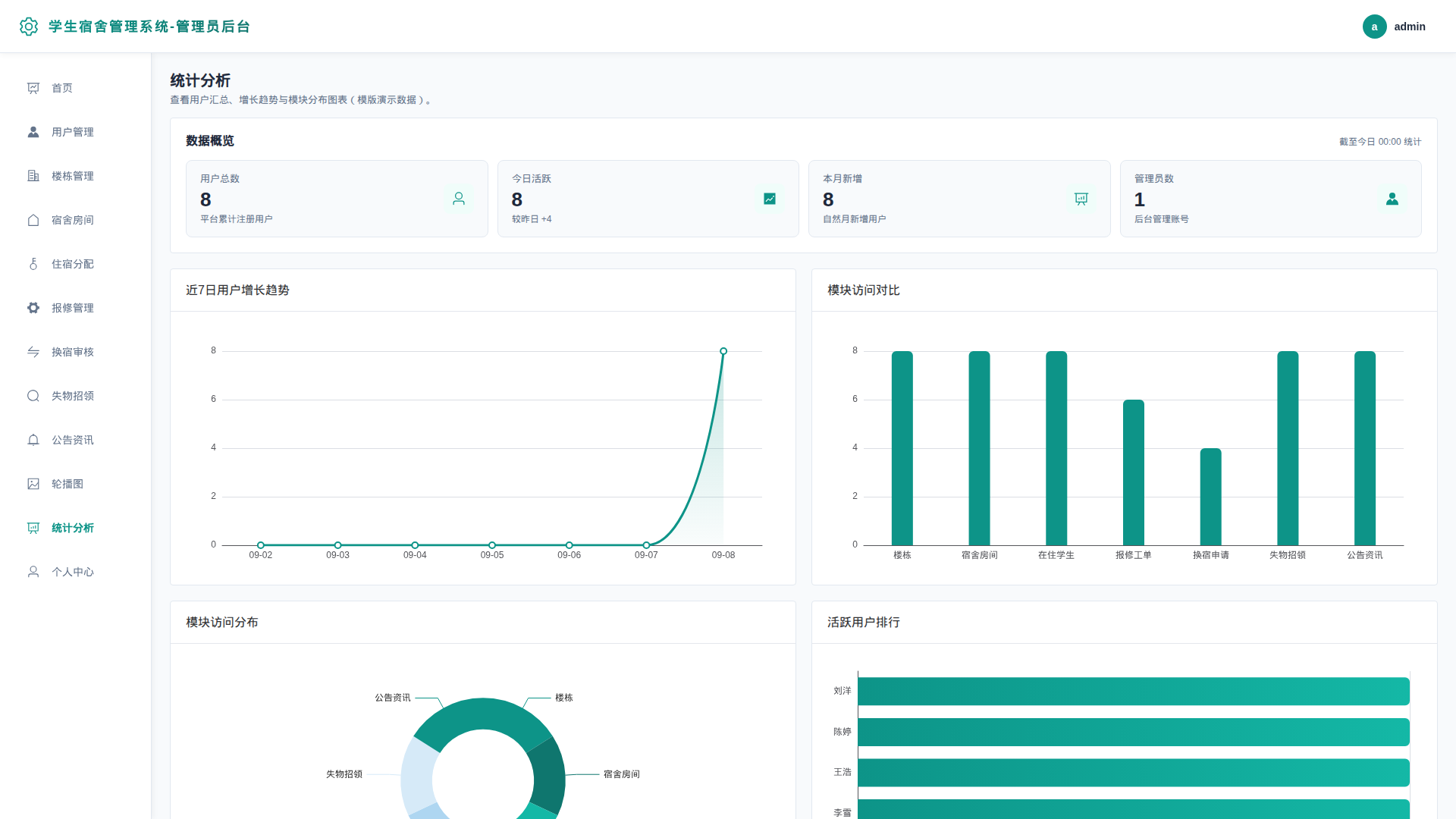Click the 在住学生 bar in bar chart
Viewport: 1456px width, 819px height.
[x=1056, y=448]
